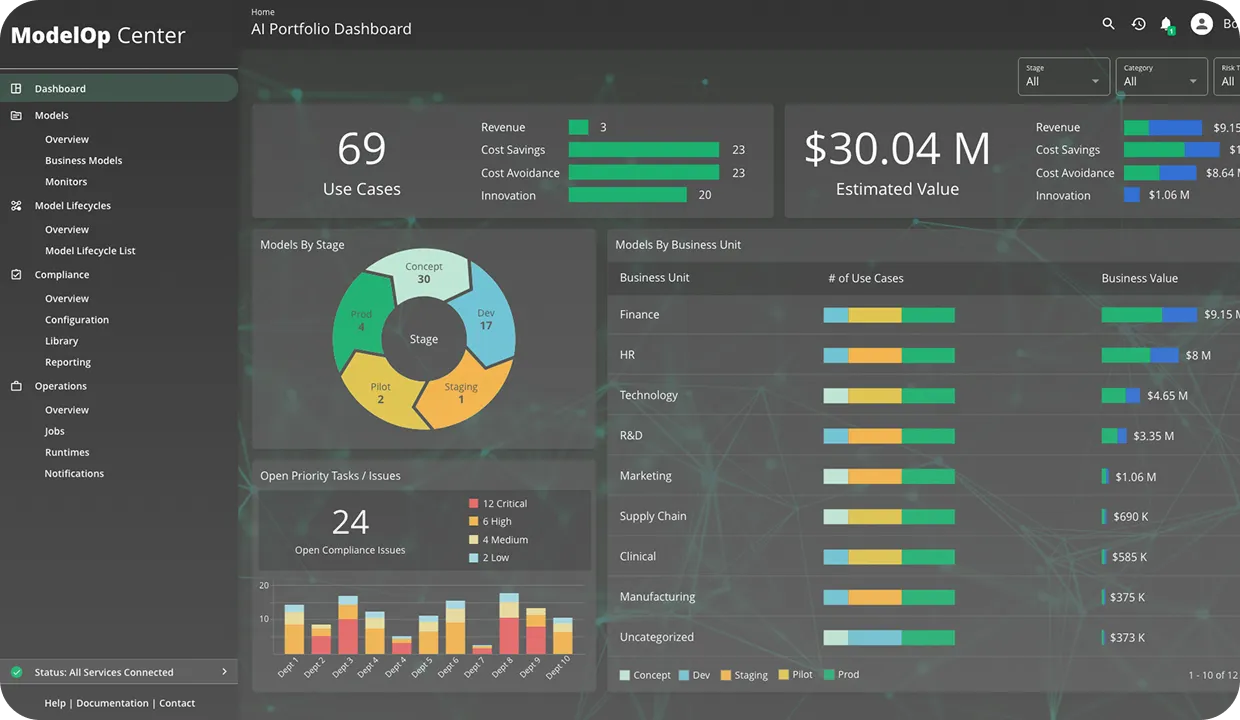Open Model Lifecycle List from the sidebar
Image resolution: width=1240 pixels, height=720 pixels.
pos(89,250)
